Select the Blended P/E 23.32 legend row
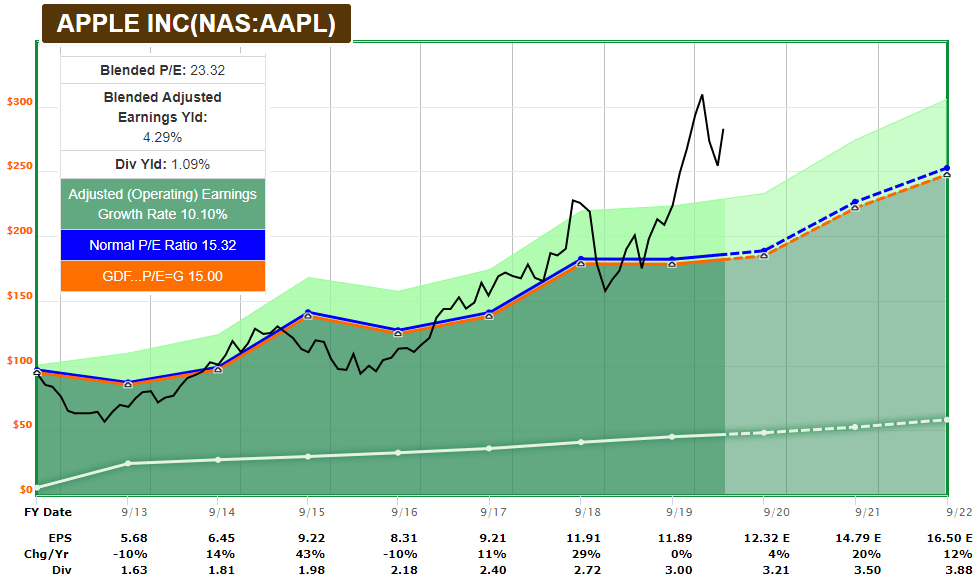This screenshot has height=581, width=978. (x=163, y=70)
